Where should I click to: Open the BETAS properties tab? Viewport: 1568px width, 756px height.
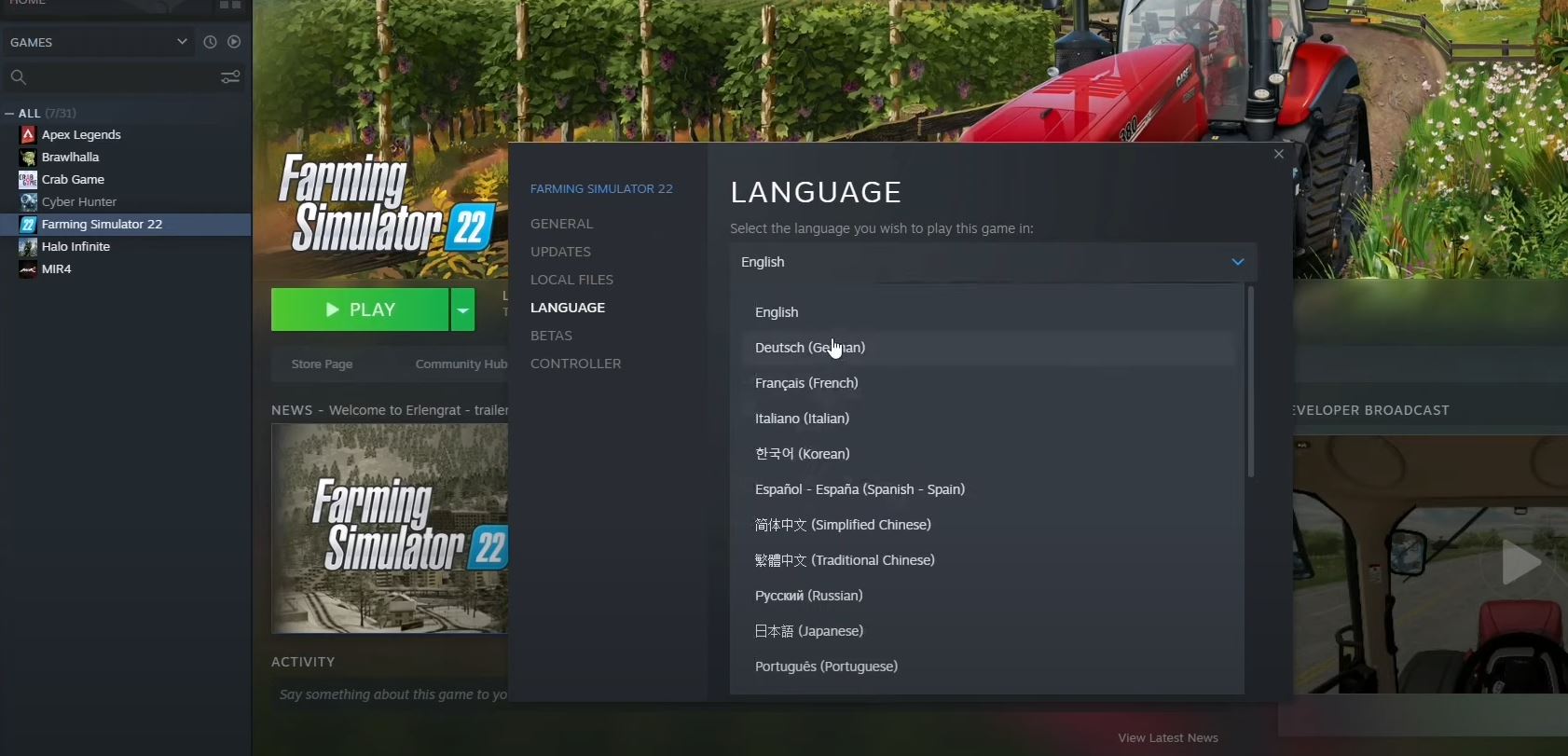(x=551, y=336)
